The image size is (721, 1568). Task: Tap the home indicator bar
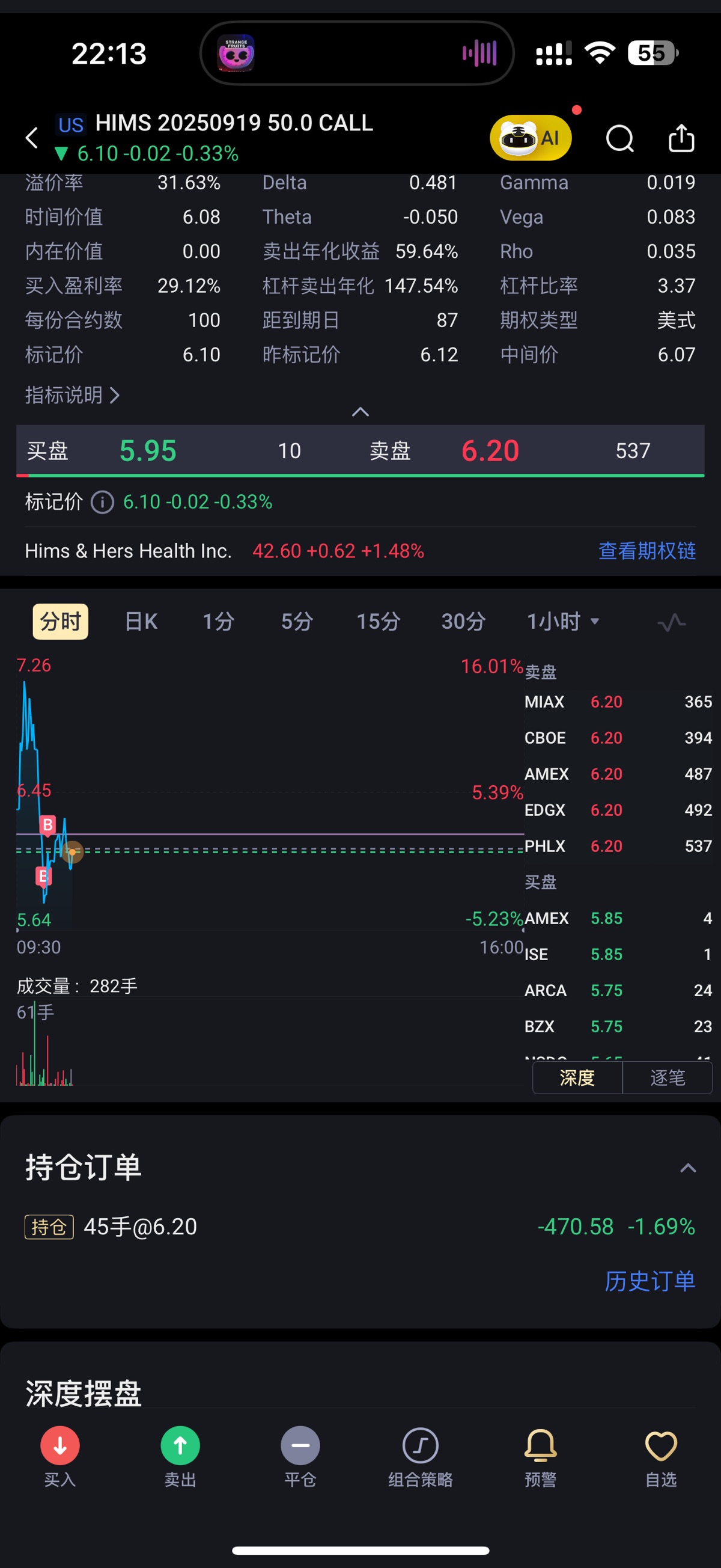(x=360, y=1551)
